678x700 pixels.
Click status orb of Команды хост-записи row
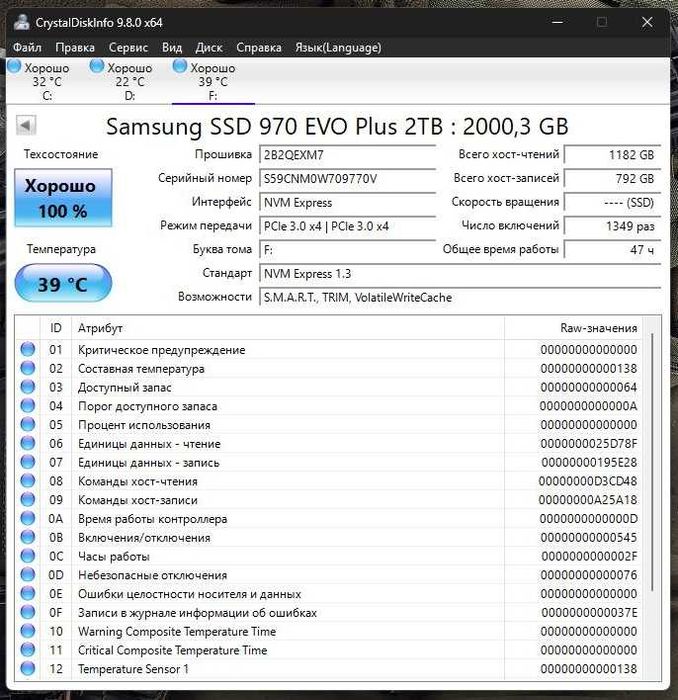pos(28,499)
